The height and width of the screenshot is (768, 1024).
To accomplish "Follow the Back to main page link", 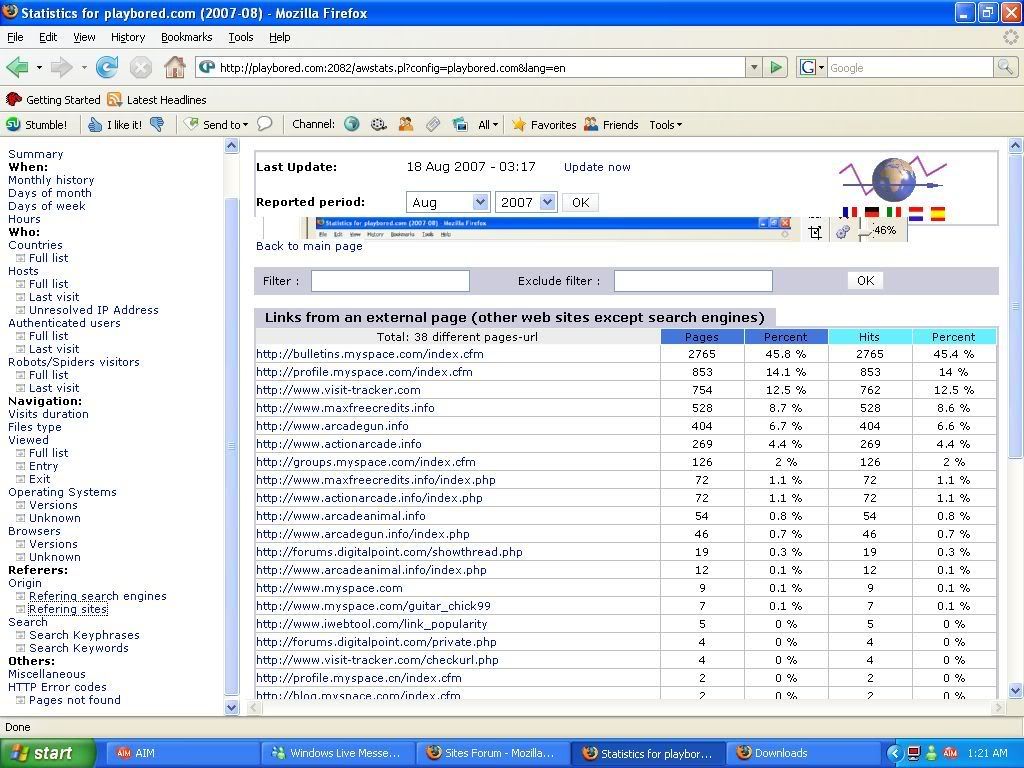I will coord(309,246).
